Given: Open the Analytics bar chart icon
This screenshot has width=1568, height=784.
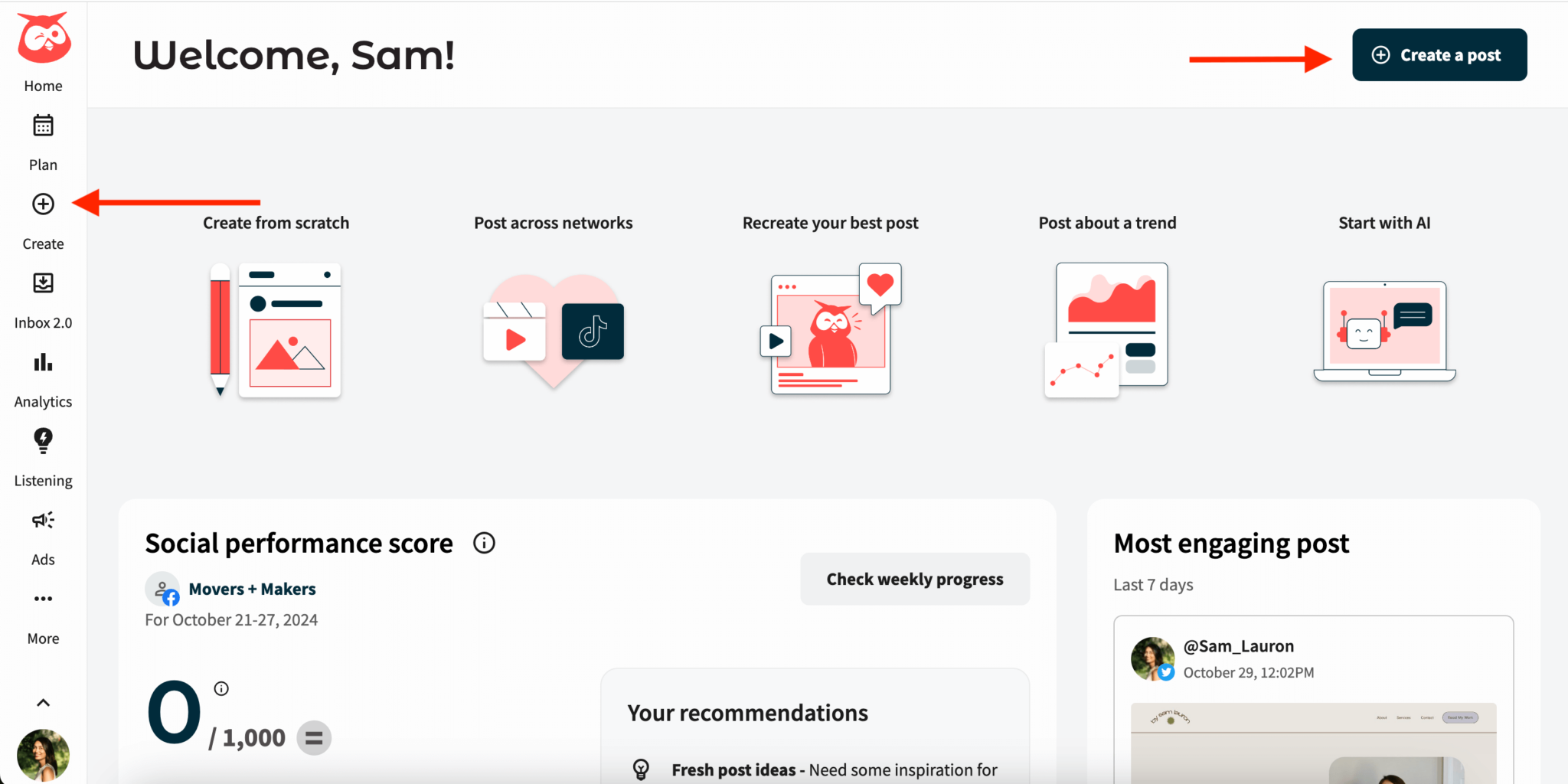Looking at the screenshot, I should point(43,362).
